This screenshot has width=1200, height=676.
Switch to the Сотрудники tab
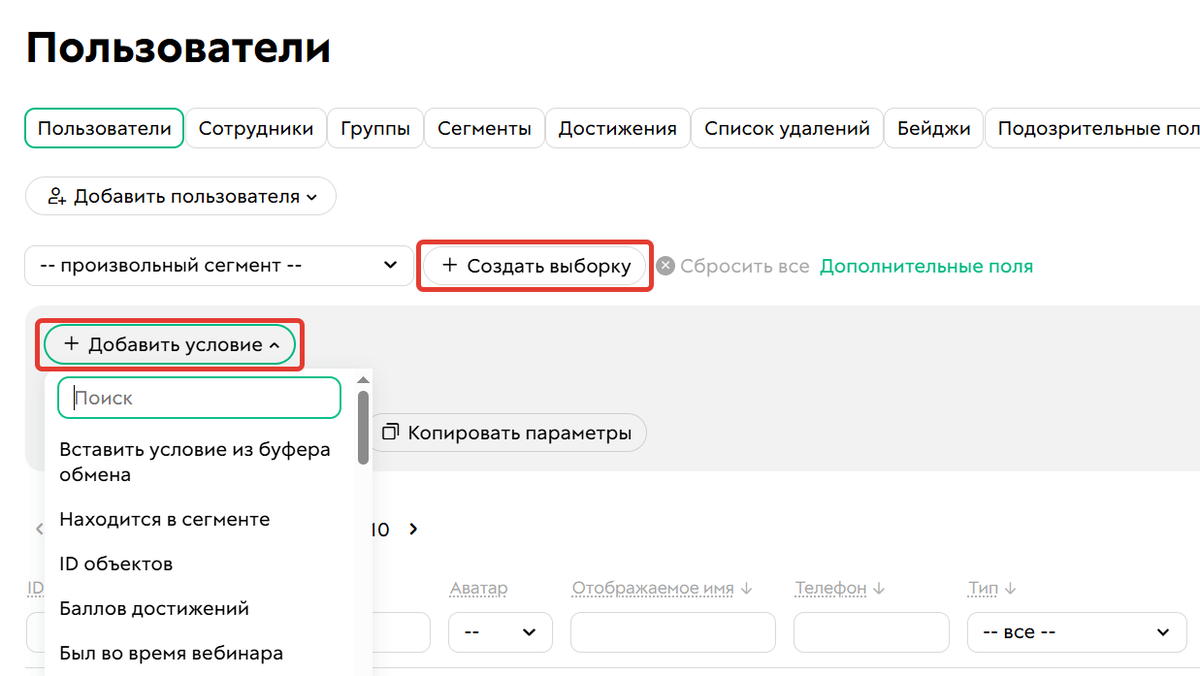(256, 128)
